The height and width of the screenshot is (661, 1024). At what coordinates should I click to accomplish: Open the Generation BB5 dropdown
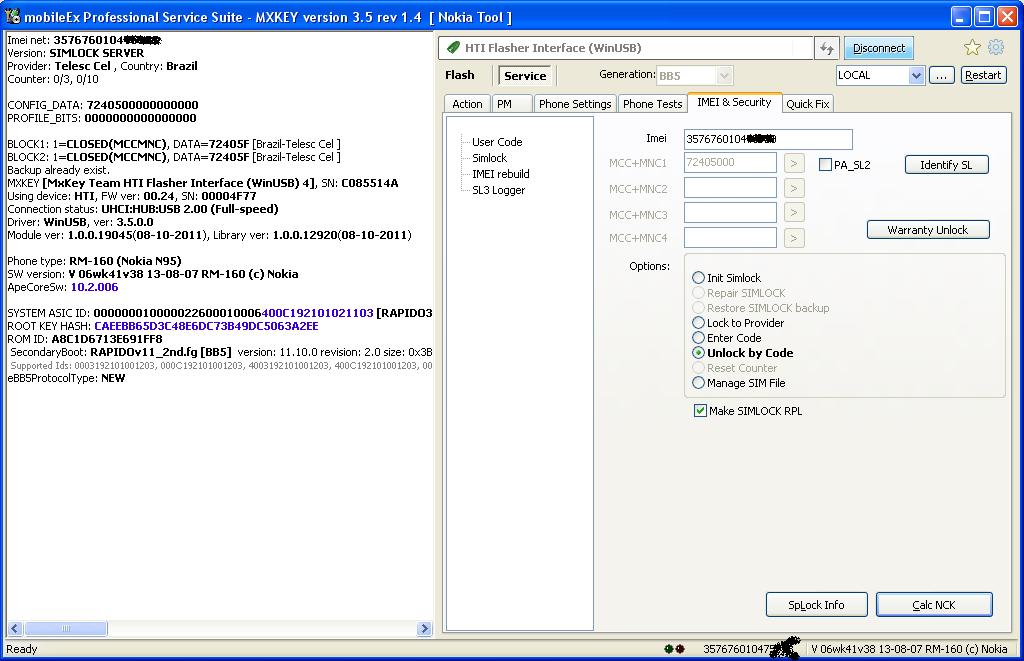tap(724, 76)
